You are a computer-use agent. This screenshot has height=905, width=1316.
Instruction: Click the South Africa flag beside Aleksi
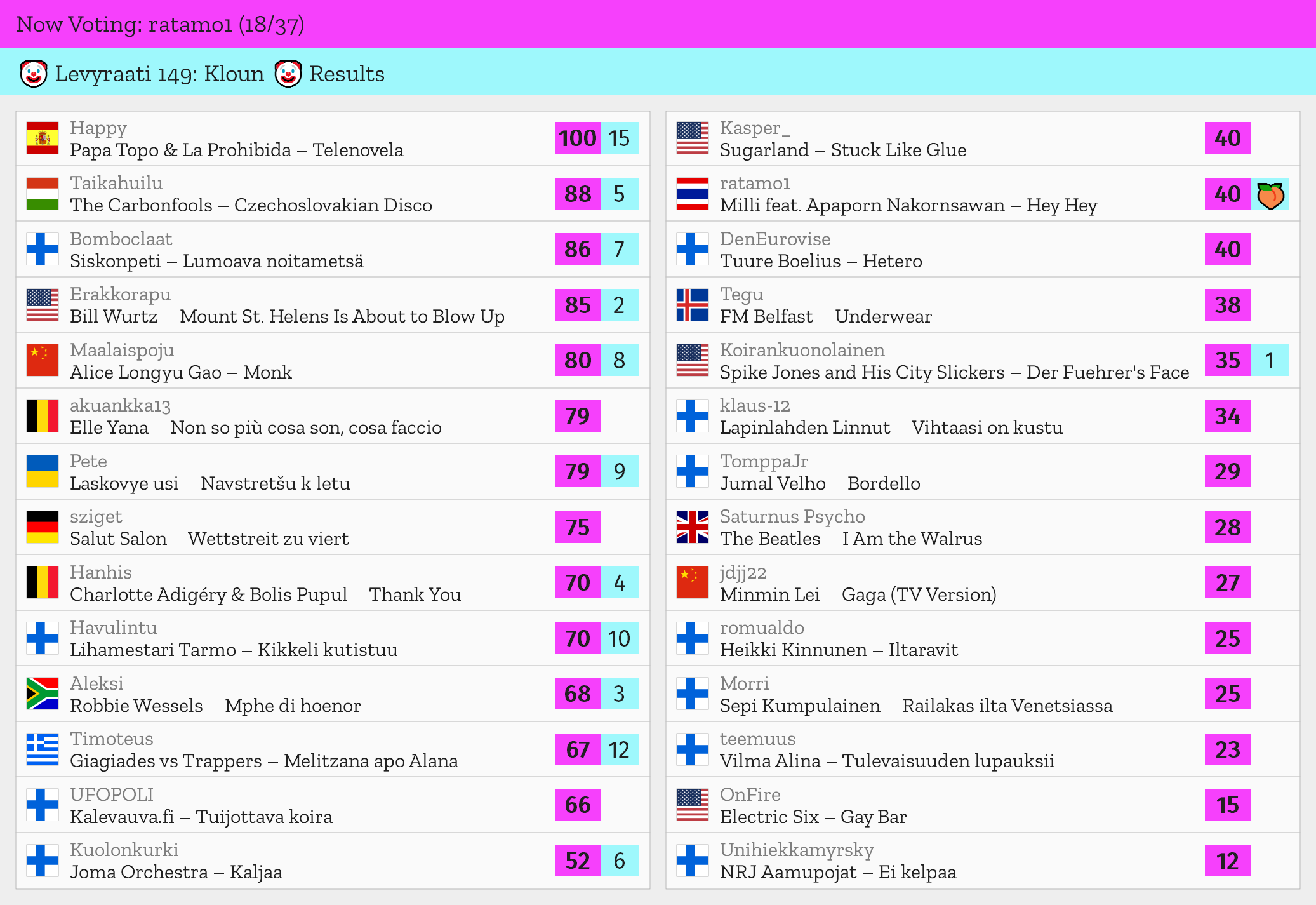[43, 694]
